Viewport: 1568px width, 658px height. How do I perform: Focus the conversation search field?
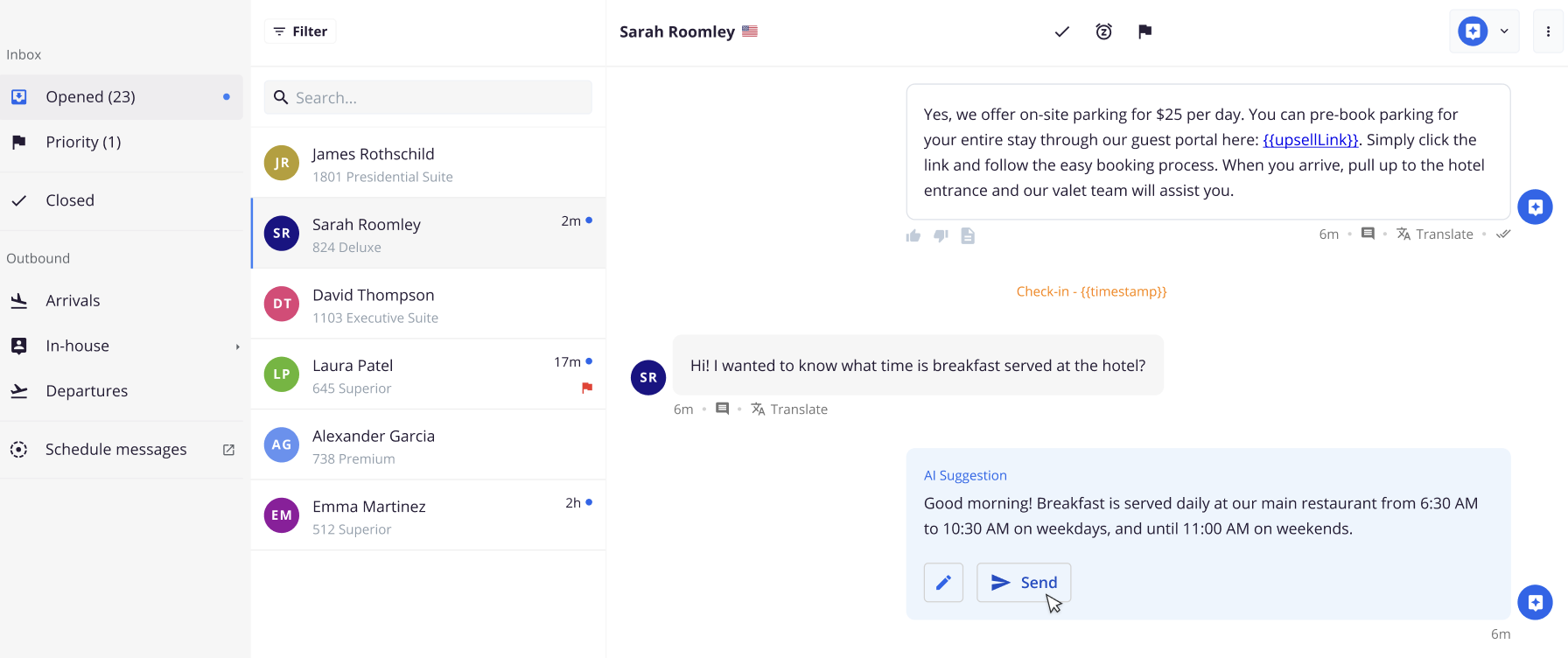pyautogui.click(x=428, y=97)
